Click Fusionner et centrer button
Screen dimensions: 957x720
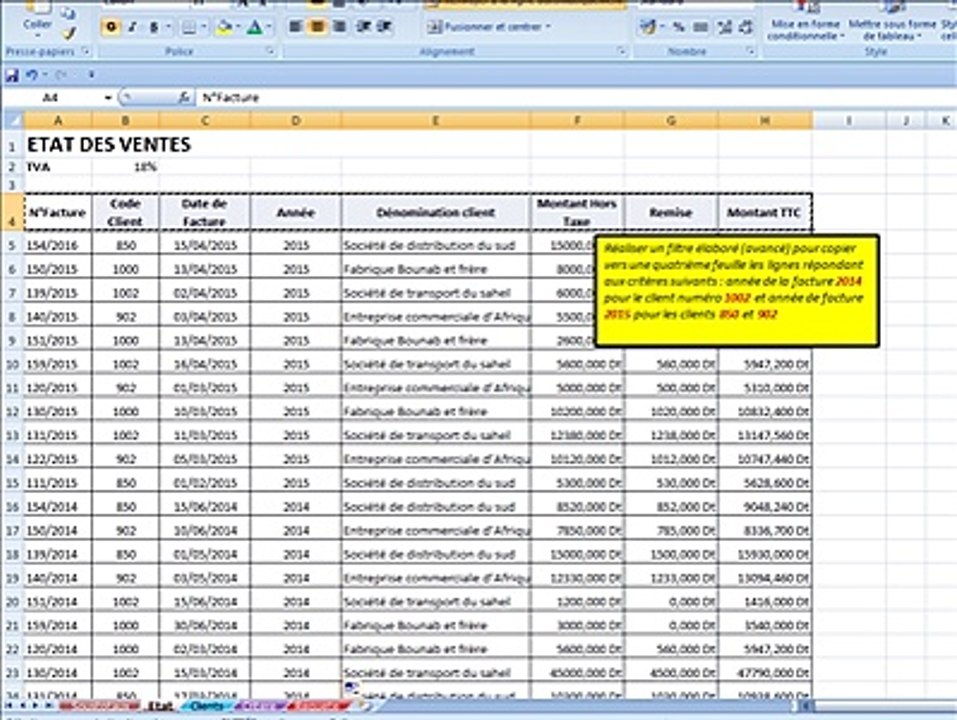[x=484, y=27]
